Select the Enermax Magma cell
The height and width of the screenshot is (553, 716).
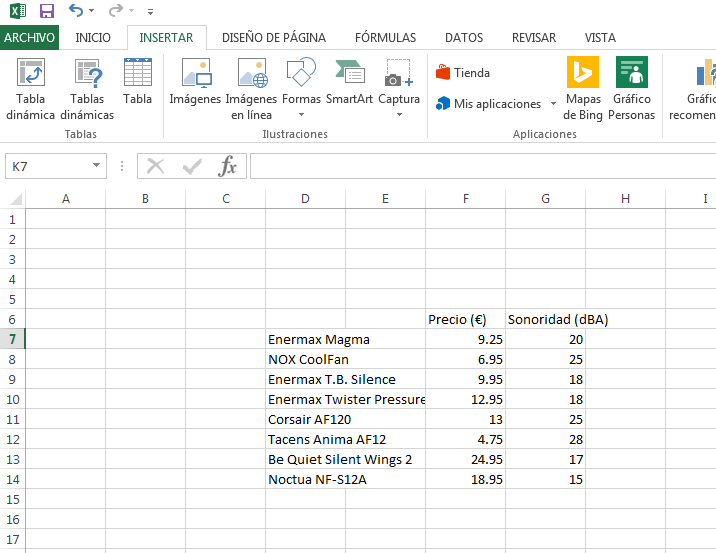305,339
